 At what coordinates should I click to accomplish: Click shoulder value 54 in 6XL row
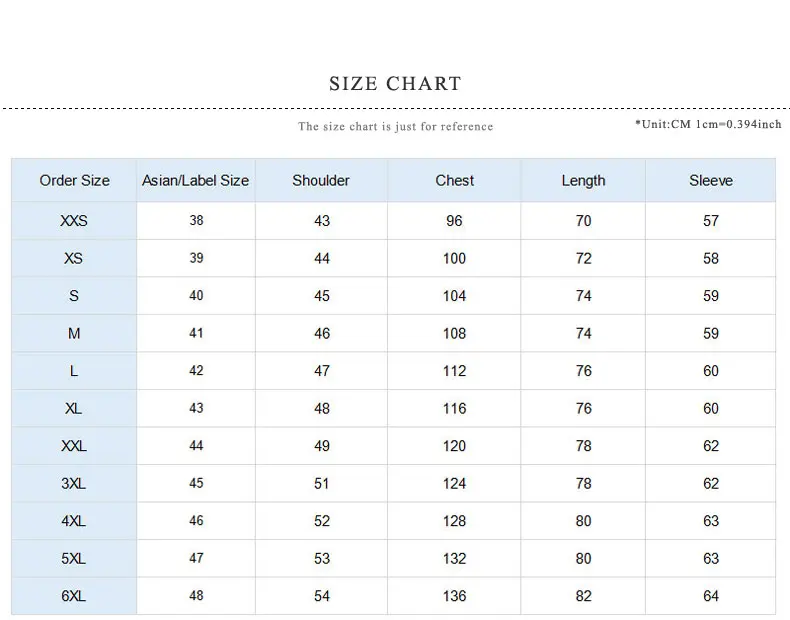322,596
